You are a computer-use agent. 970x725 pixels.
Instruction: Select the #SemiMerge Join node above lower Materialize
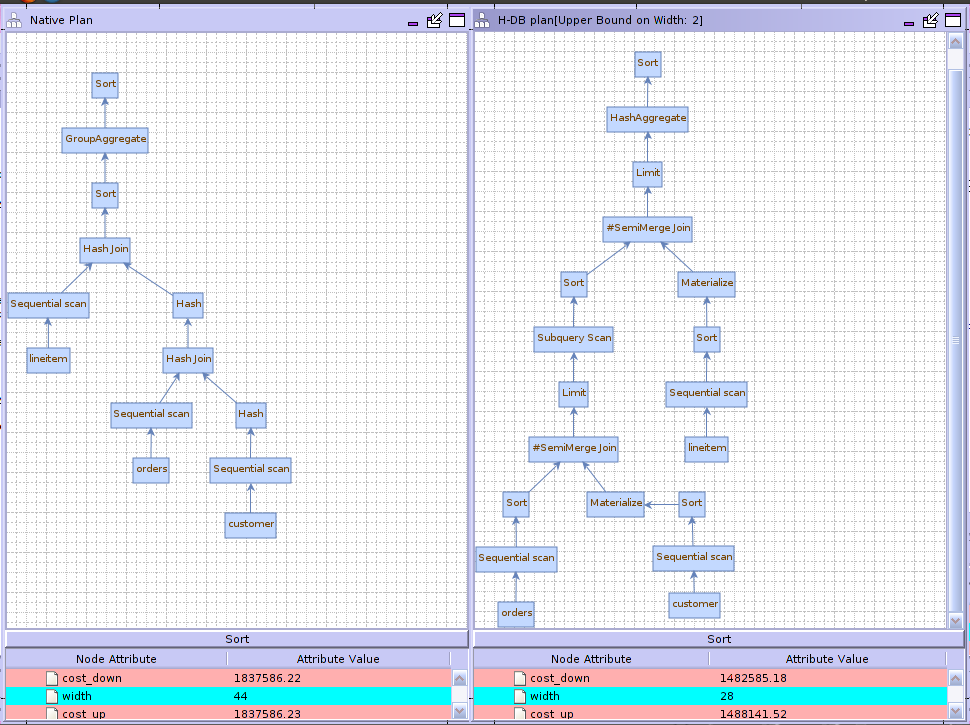pyautogui.click(x=573, y=448)
